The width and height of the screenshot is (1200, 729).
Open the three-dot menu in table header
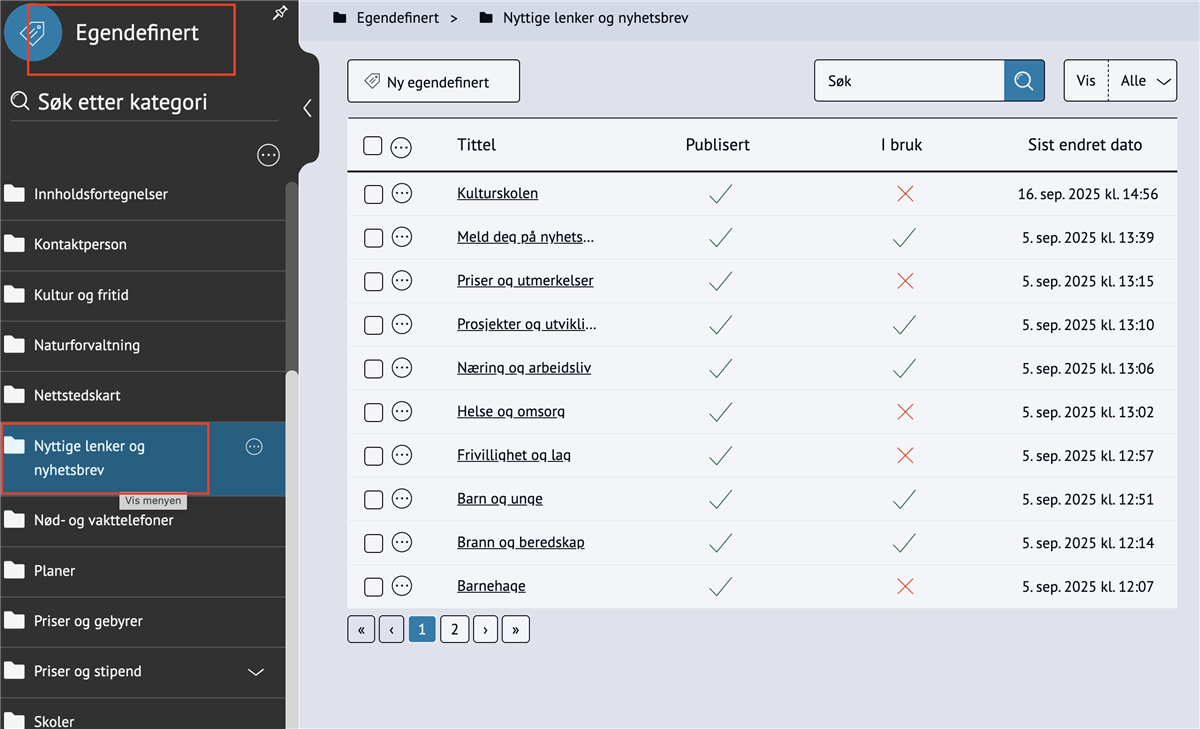(401, 147)
